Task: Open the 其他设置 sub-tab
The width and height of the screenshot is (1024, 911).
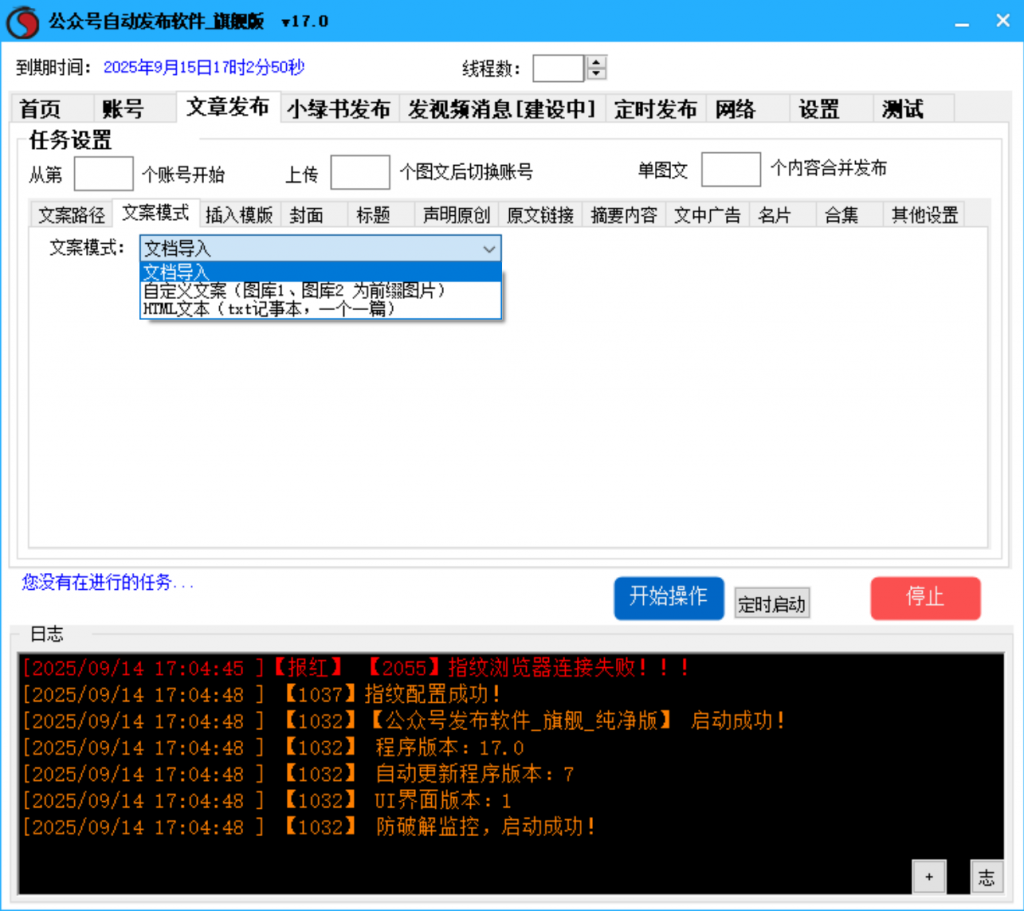Action: pos(924,214)
